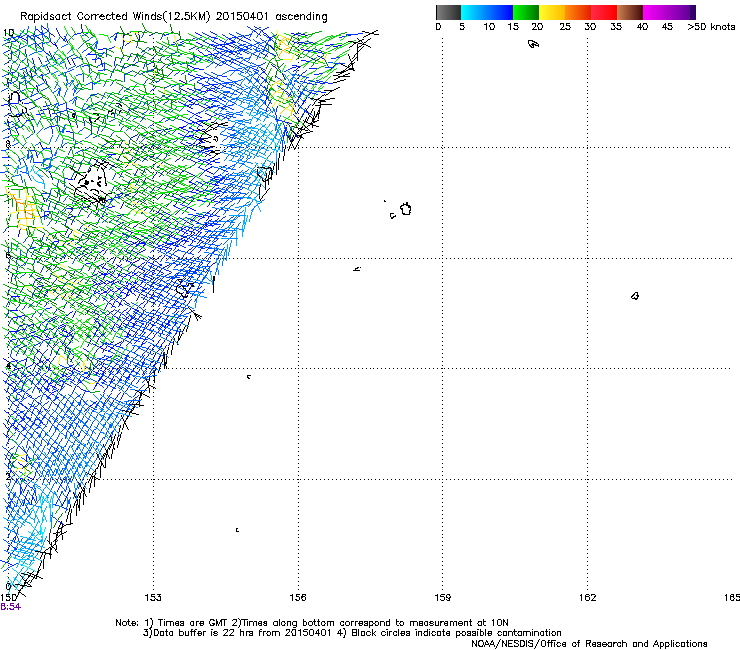Viewport: 740px width, 650px height.
Task: Click the '45' label under the color bar
Action: coord(667,27)
